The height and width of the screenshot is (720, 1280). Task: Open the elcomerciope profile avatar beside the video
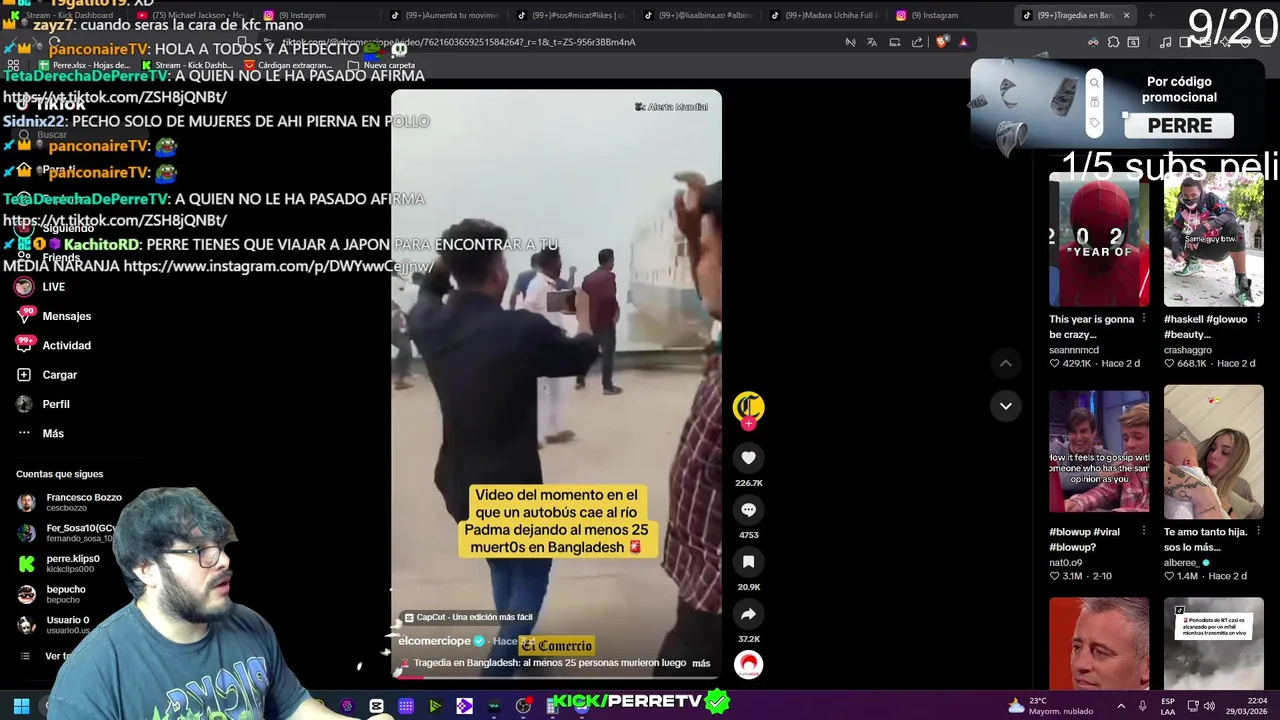(x=748, y=406)
